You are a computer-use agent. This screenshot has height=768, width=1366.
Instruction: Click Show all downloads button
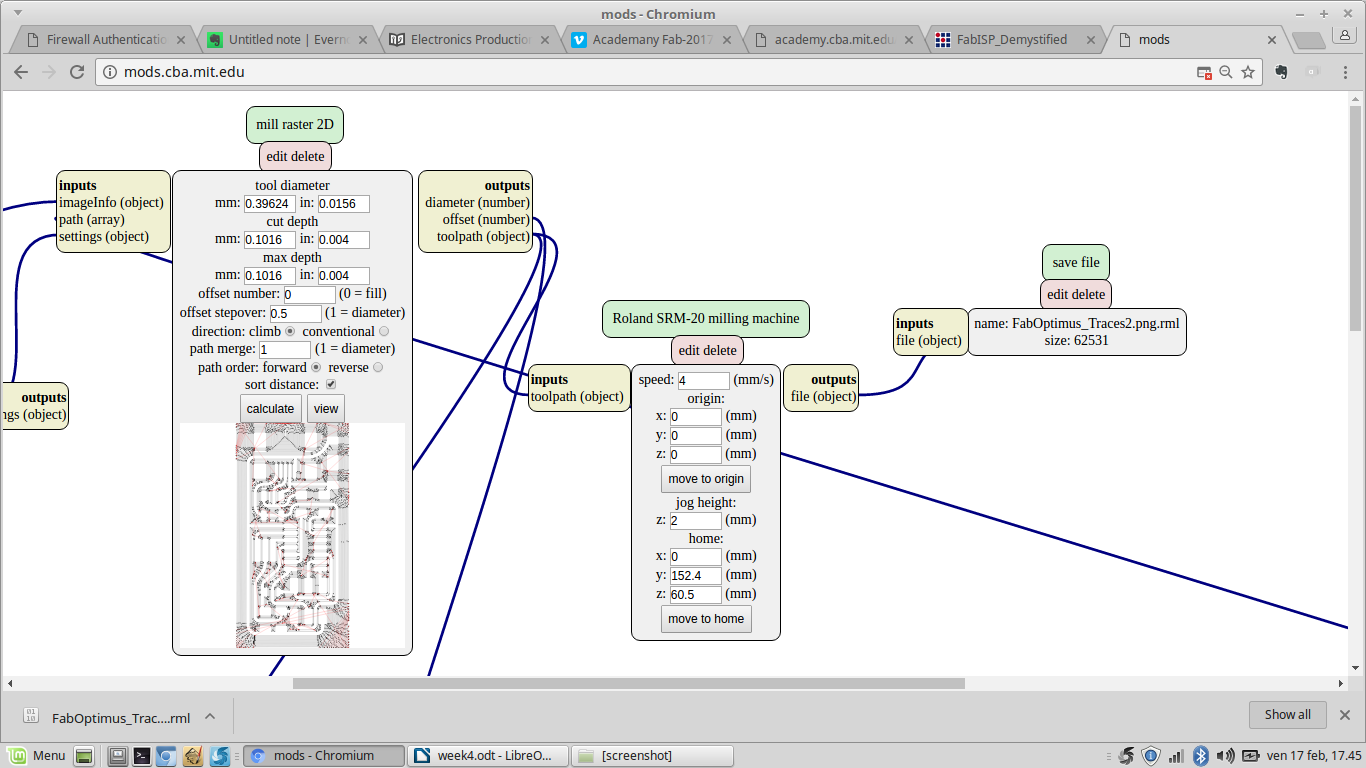point(1287,715)
